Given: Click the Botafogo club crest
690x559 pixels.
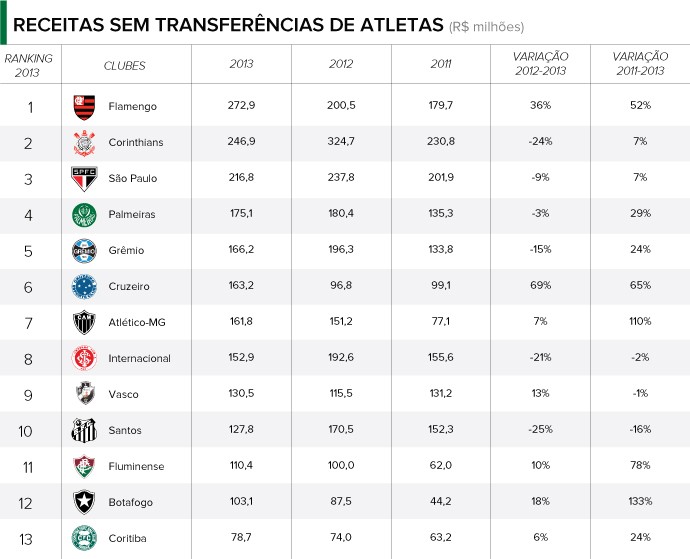Looking at the screenshot, I should (x=83, y=502).
